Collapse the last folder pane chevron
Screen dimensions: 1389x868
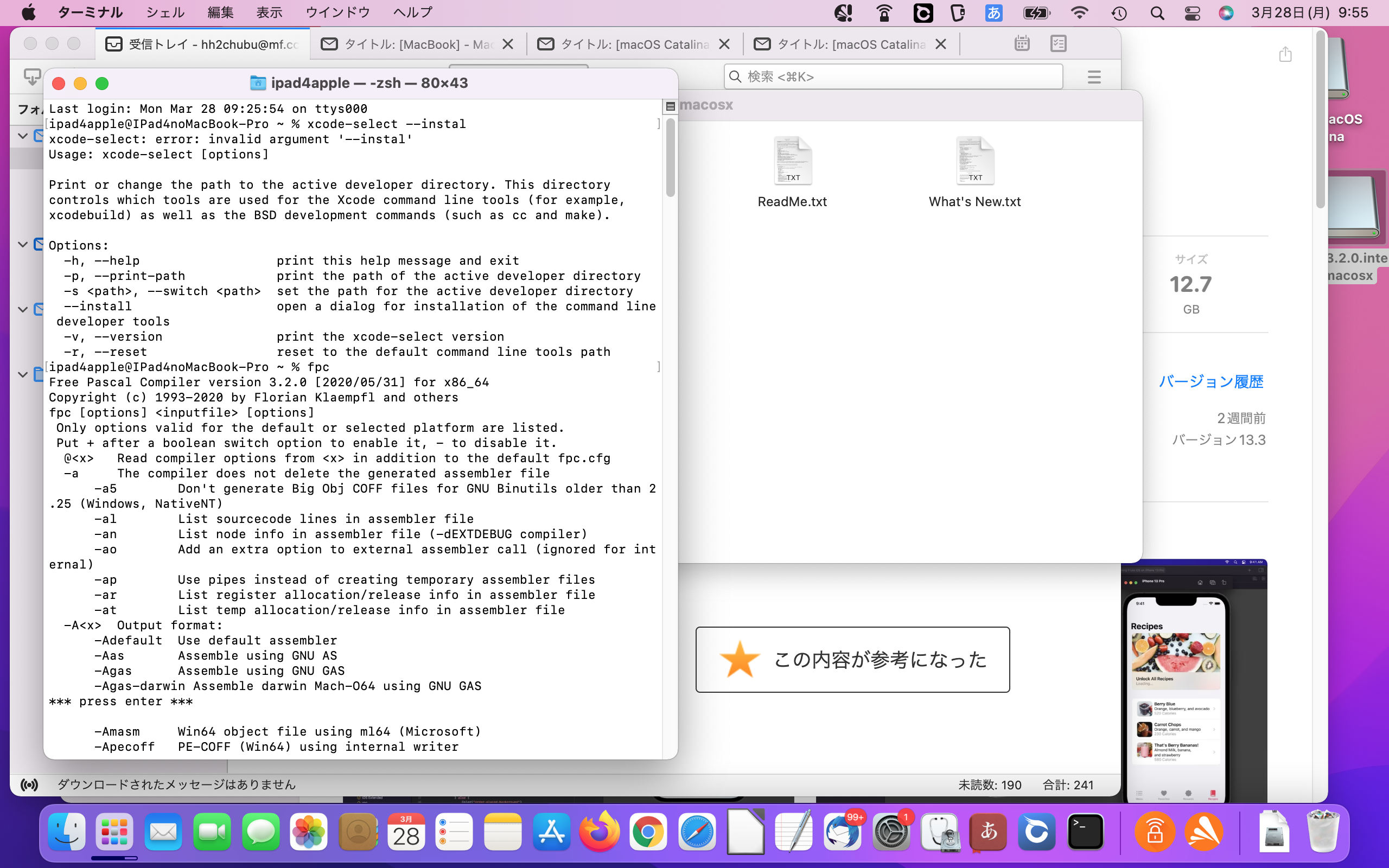(23, 375)
